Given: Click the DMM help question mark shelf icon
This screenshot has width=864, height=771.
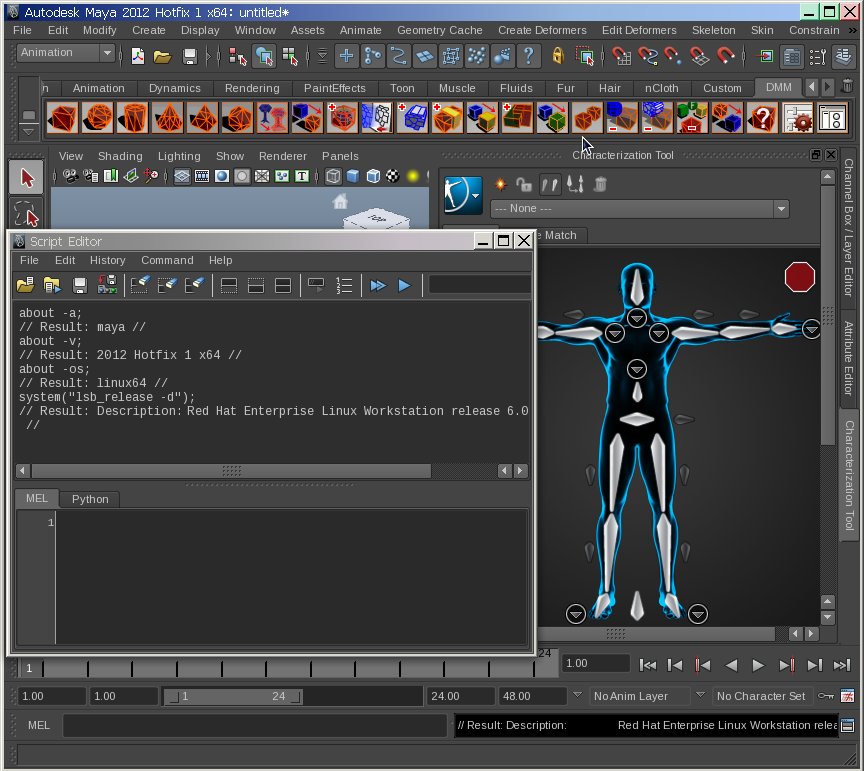Looking at the screenshot, I should coord(763,117).
